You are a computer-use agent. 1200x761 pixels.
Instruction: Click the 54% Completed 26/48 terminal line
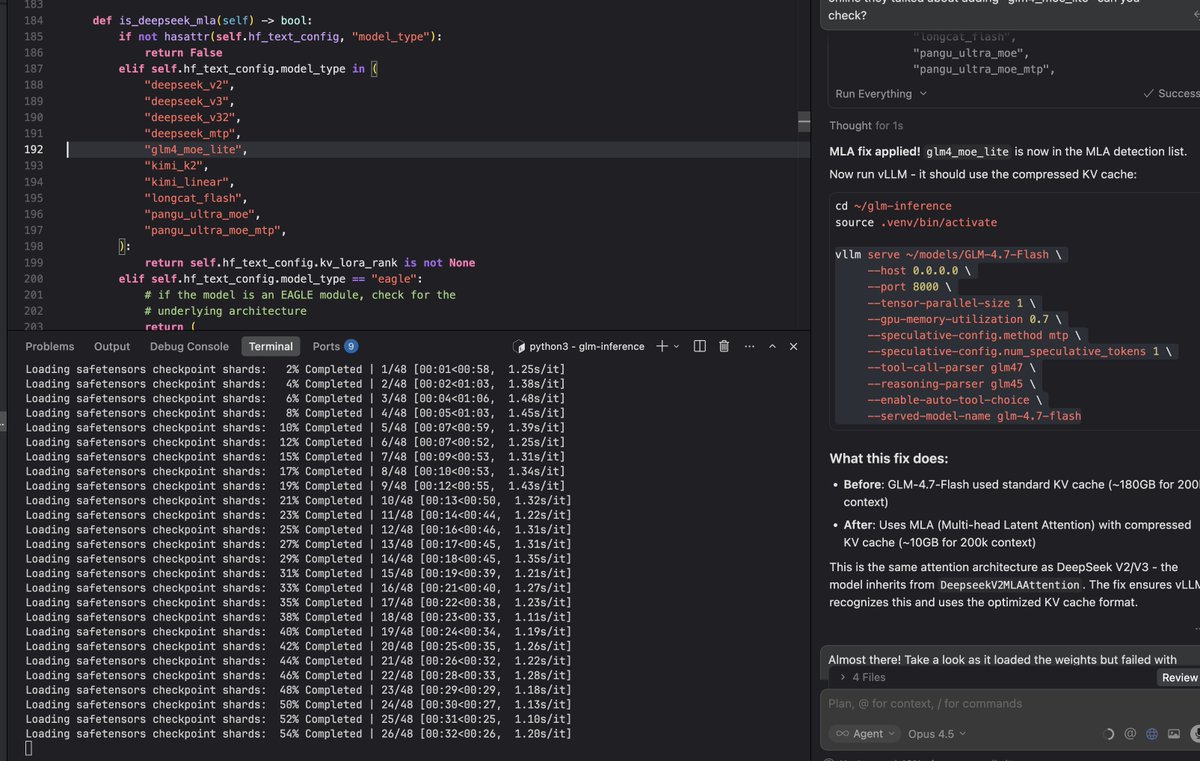(x=298, y=733)
